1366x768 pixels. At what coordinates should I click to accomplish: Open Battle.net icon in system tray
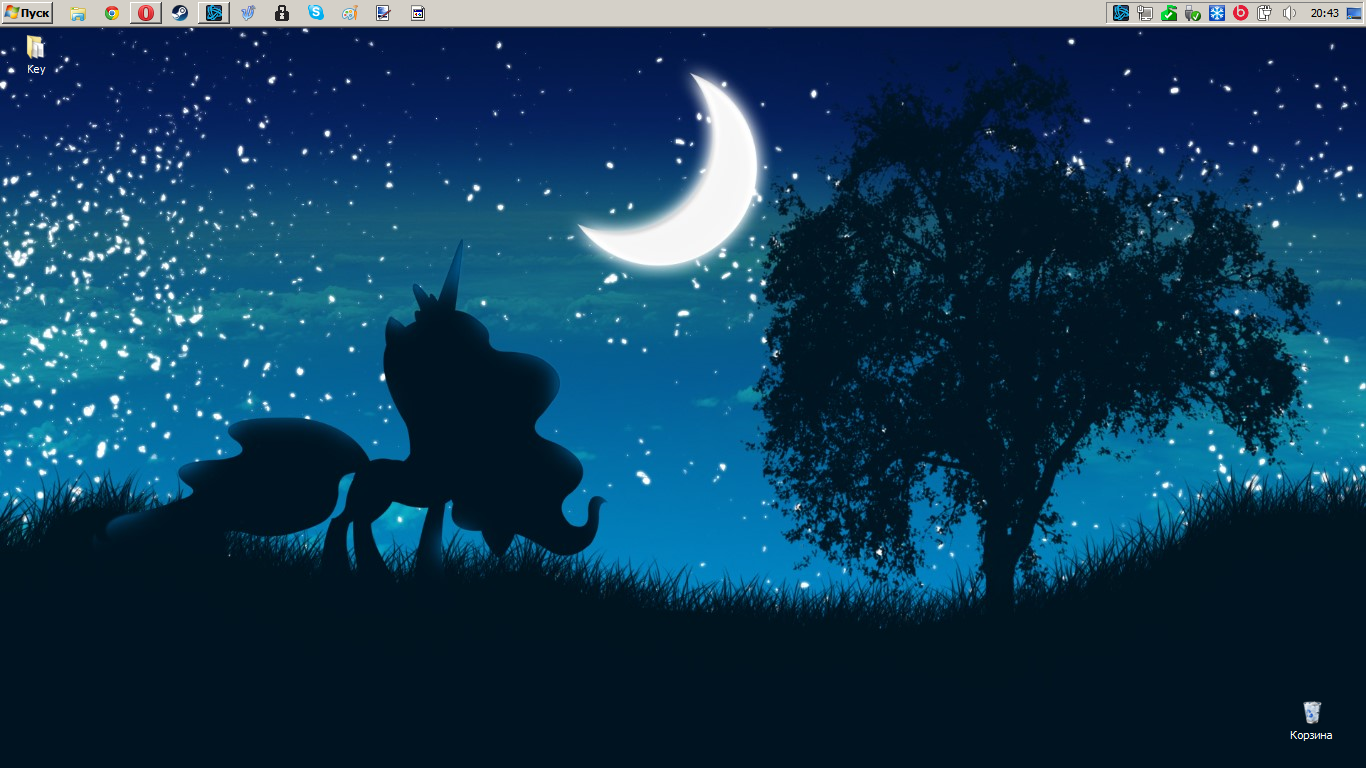[x=1121, y=13]
